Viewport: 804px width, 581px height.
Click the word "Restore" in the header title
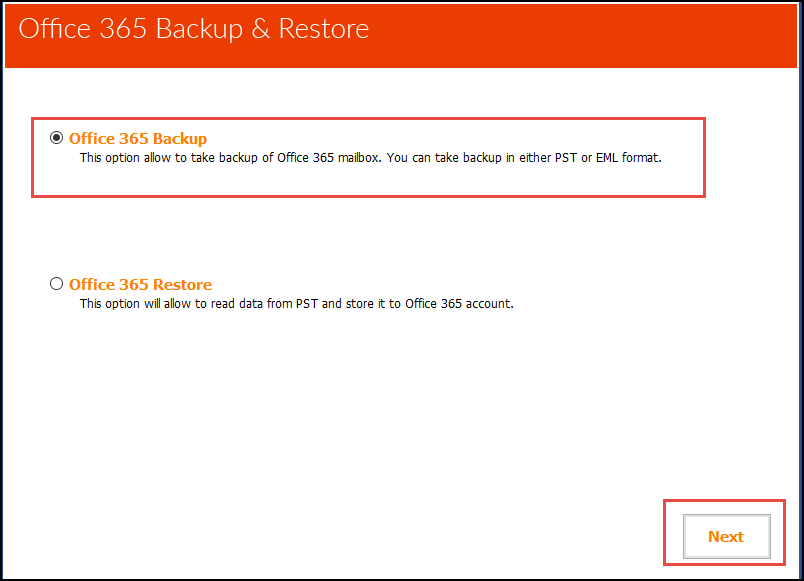point(324,28)
